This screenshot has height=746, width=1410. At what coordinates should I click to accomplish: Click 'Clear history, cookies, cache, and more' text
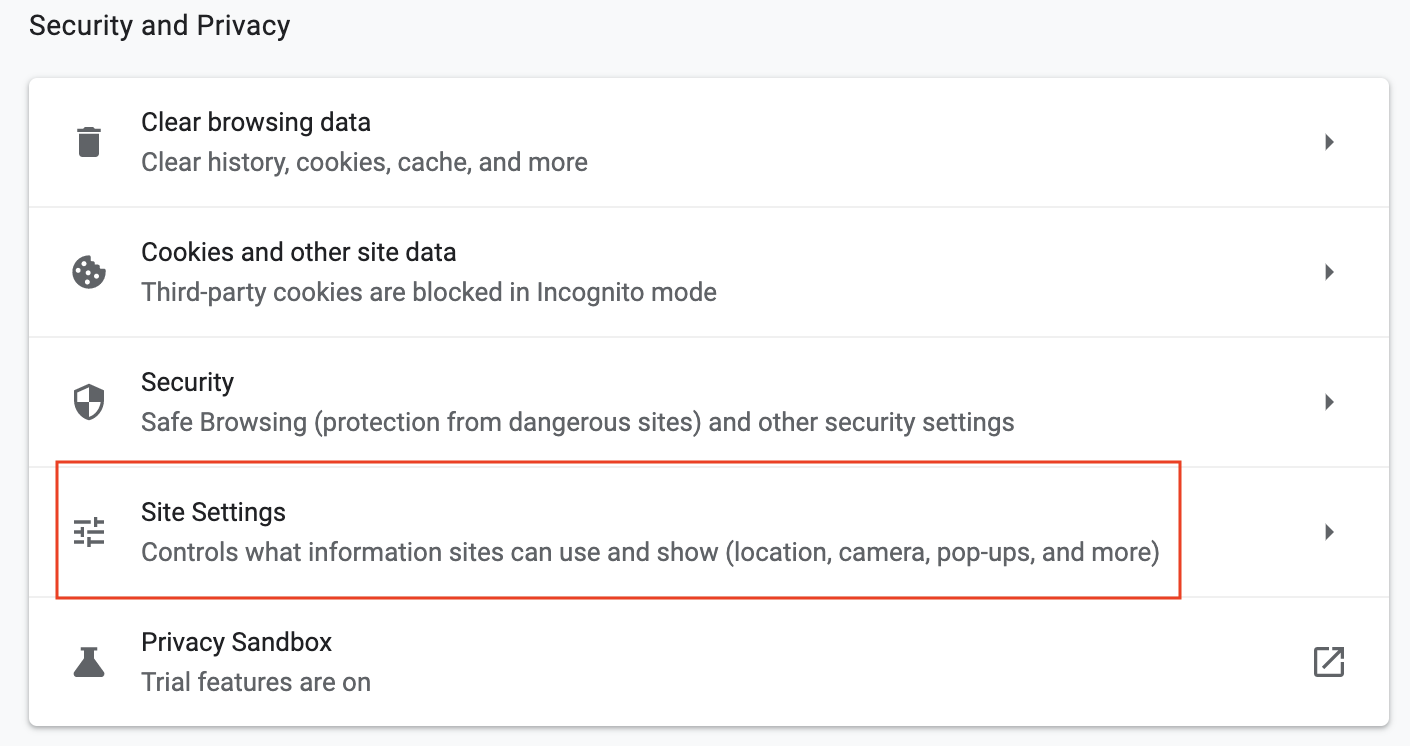tap(364, 162)
